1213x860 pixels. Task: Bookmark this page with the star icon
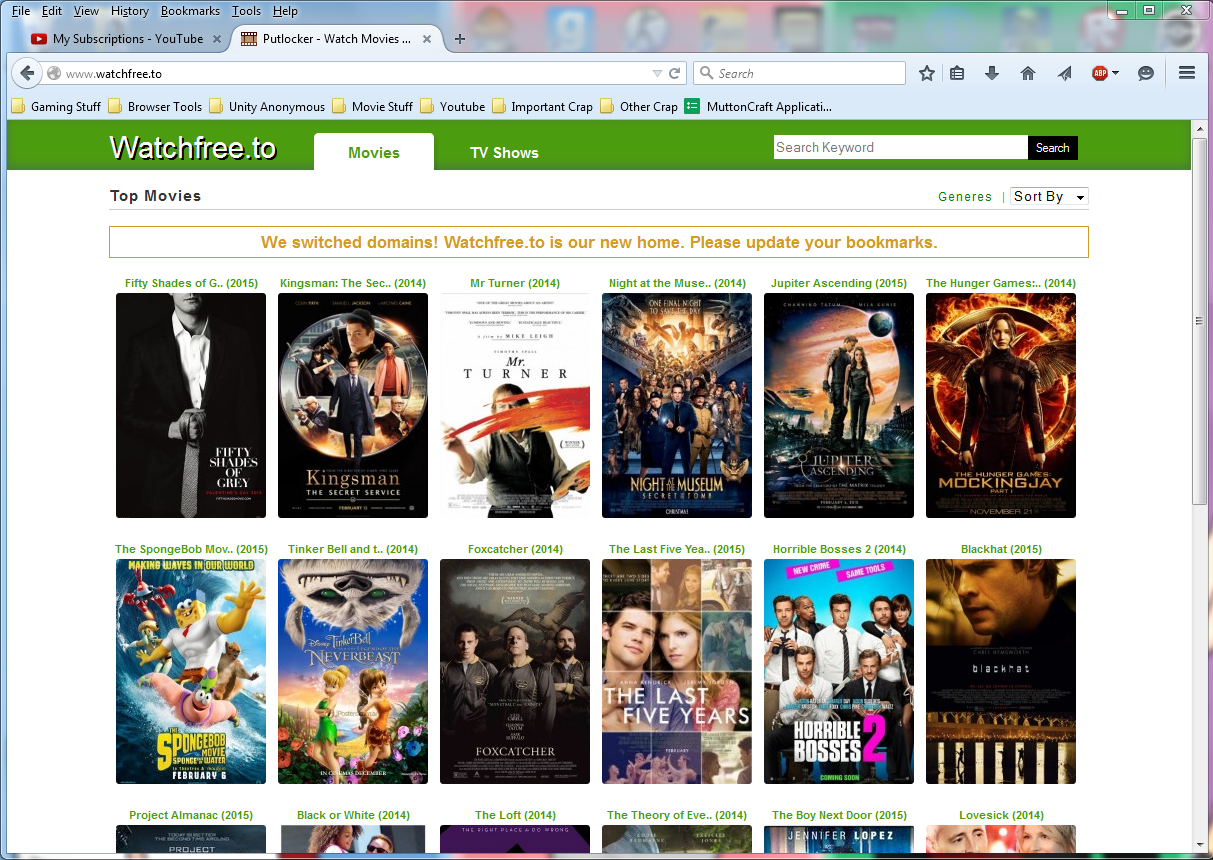(x=927, y=73)
